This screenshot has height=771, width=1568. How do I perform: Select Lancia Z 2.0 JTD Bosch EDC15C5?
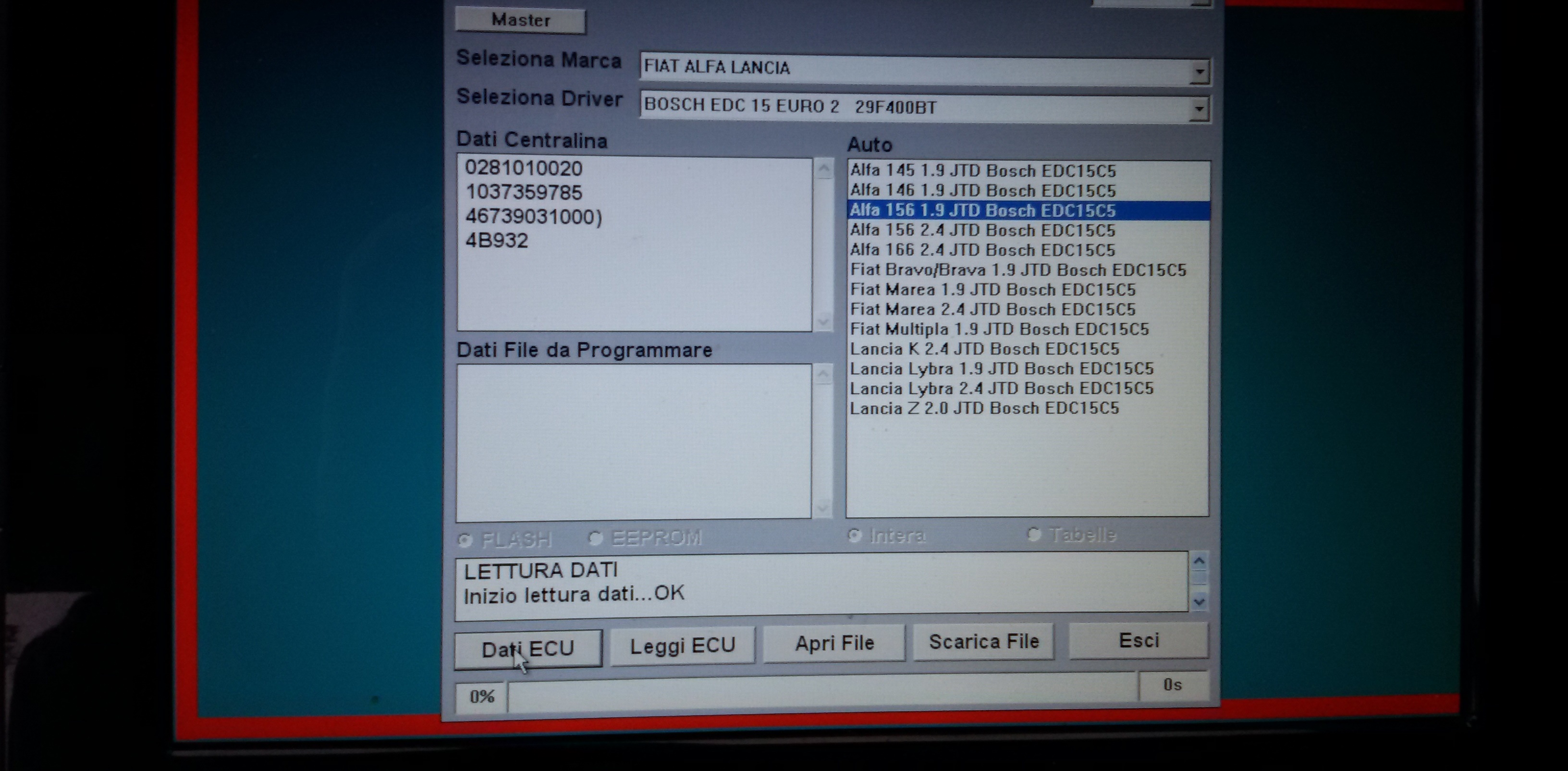coord(1028,408)
